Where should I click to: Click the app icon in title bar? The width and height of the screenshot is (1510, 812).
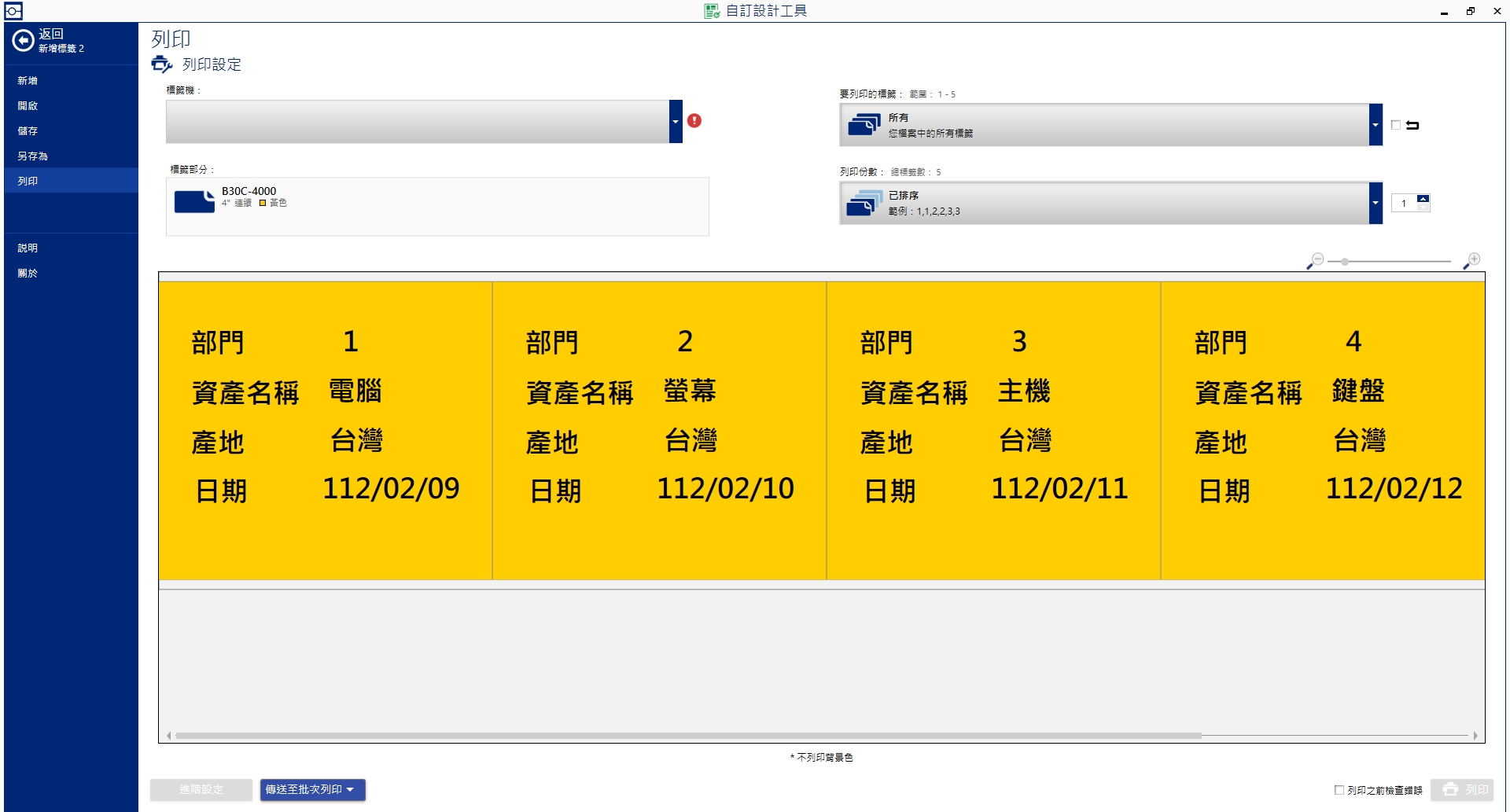point(13,11)
